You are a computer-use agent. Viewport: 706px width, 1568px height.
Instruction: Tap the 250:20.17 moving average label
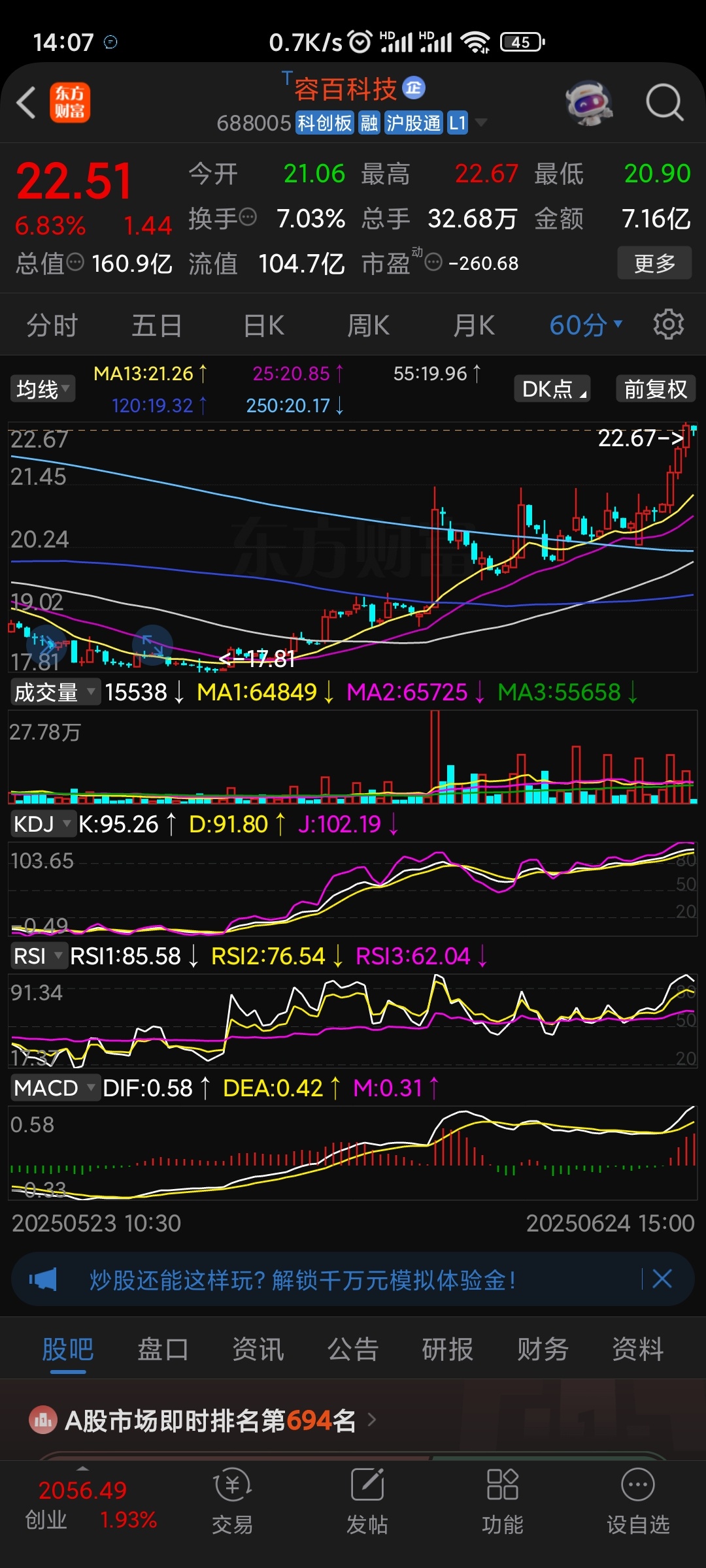click(295, 405)
